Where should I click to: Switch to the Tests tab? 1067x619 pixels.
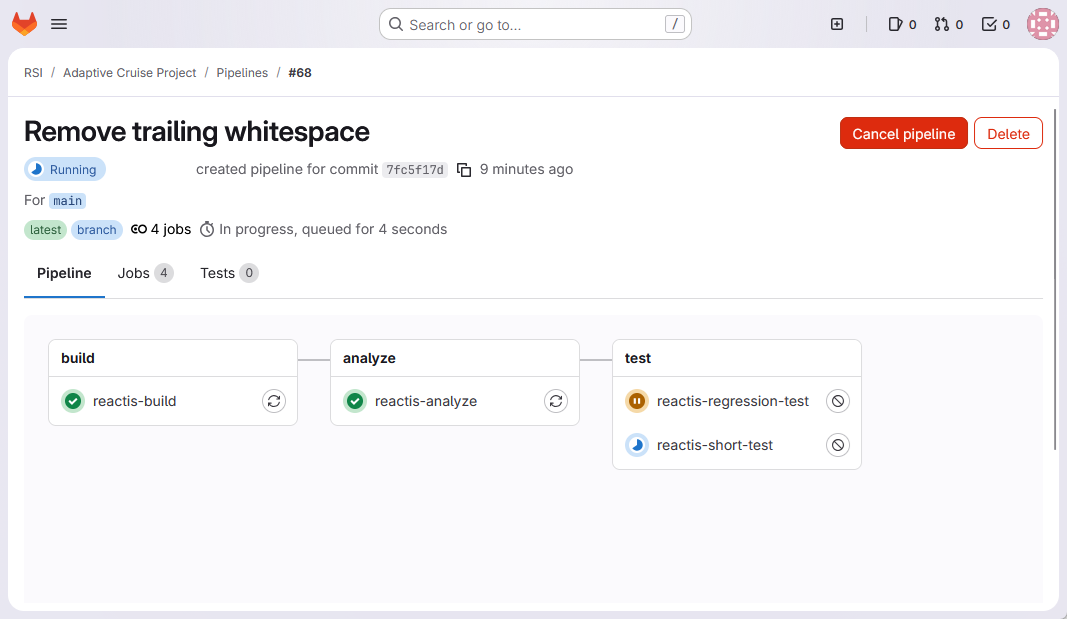(x=228, y=273)
